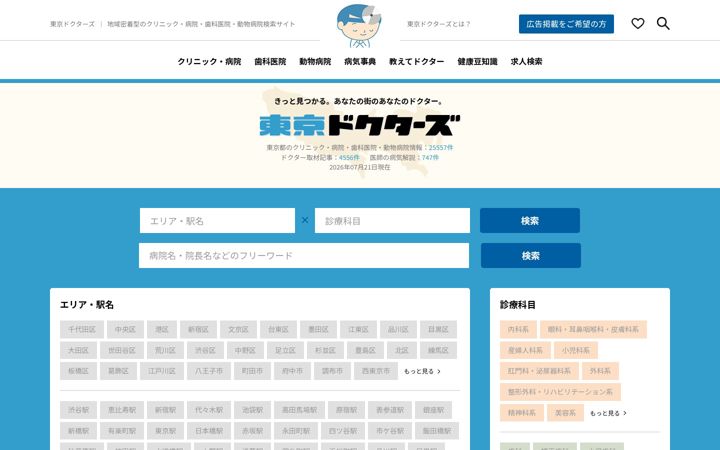
Task: Choose the 府中市 area tag
Action: (292, 371)
